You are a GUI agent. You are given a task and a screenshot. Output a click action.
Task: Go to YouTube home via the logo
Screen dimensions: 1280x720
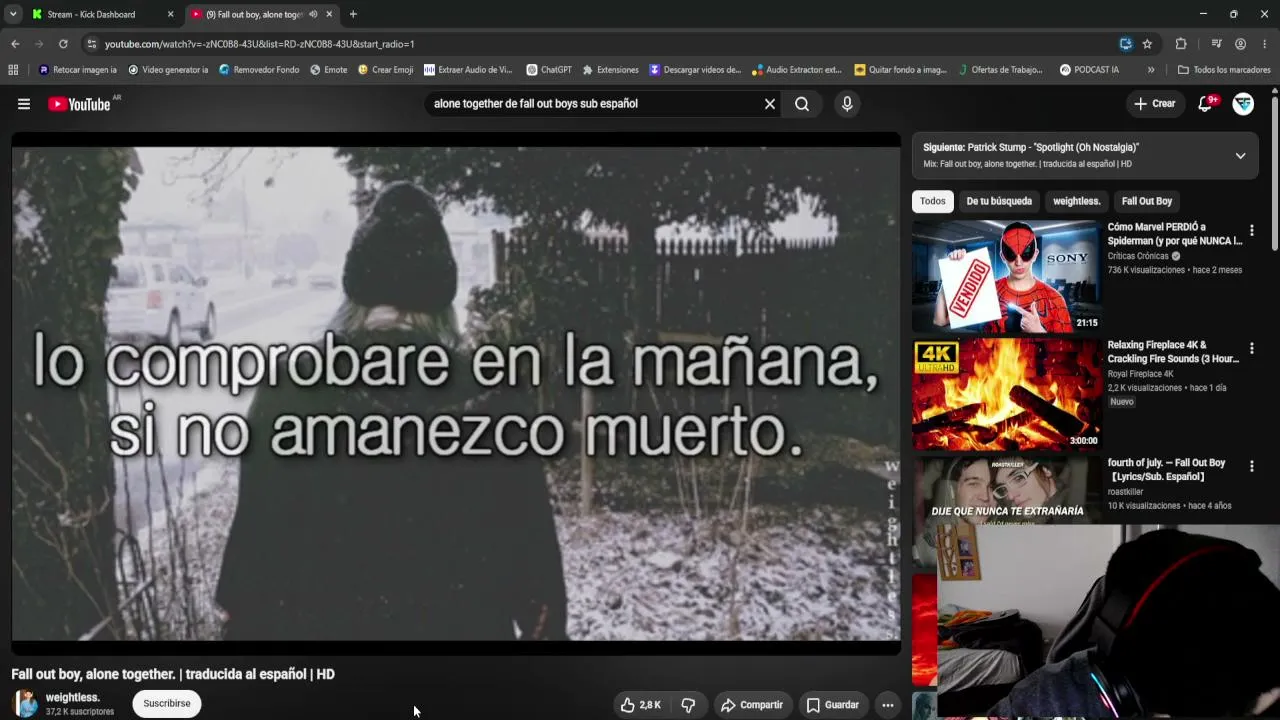coord(79,104)
